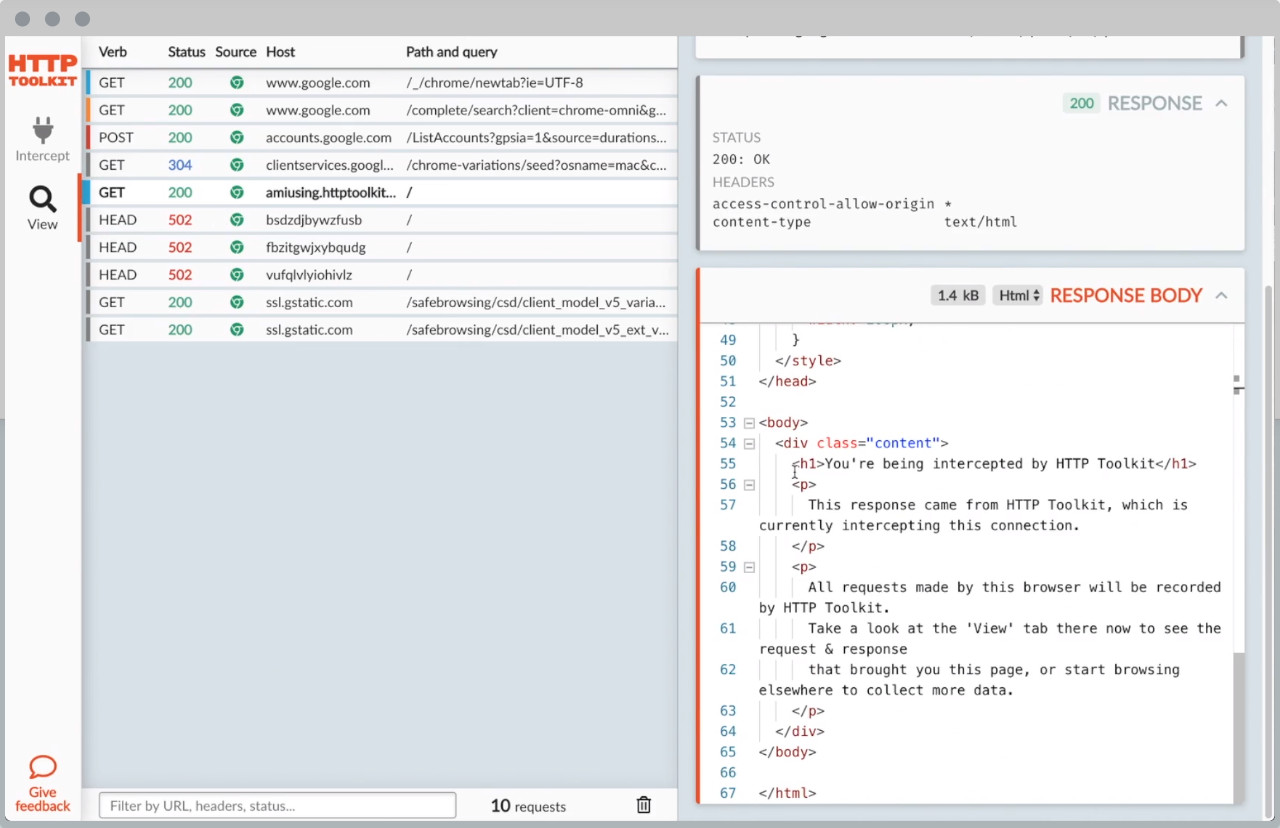The width and height of the screenshot is (1280, 828).
Task: Select the amiusing.httptoolkit request row
Action: 381,192
